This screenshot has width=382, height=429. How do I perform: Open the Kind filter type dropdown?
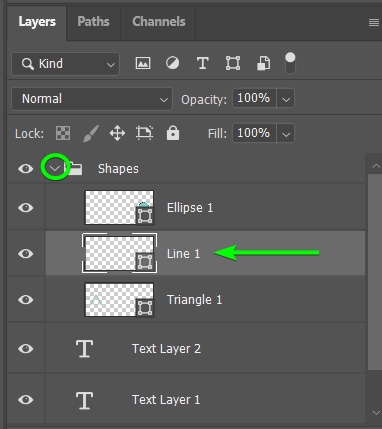pyautogui.click(x=65, y=64)
